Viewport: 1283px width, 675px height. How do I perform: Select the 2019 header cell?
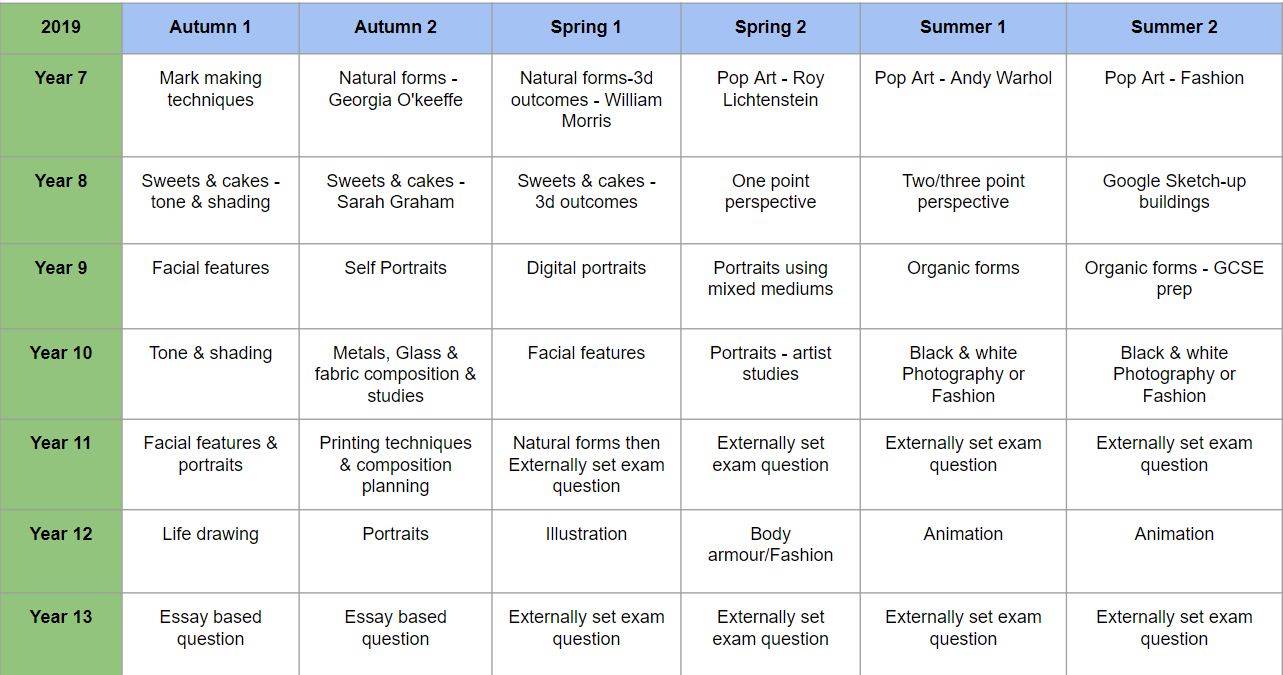point(61,27)
